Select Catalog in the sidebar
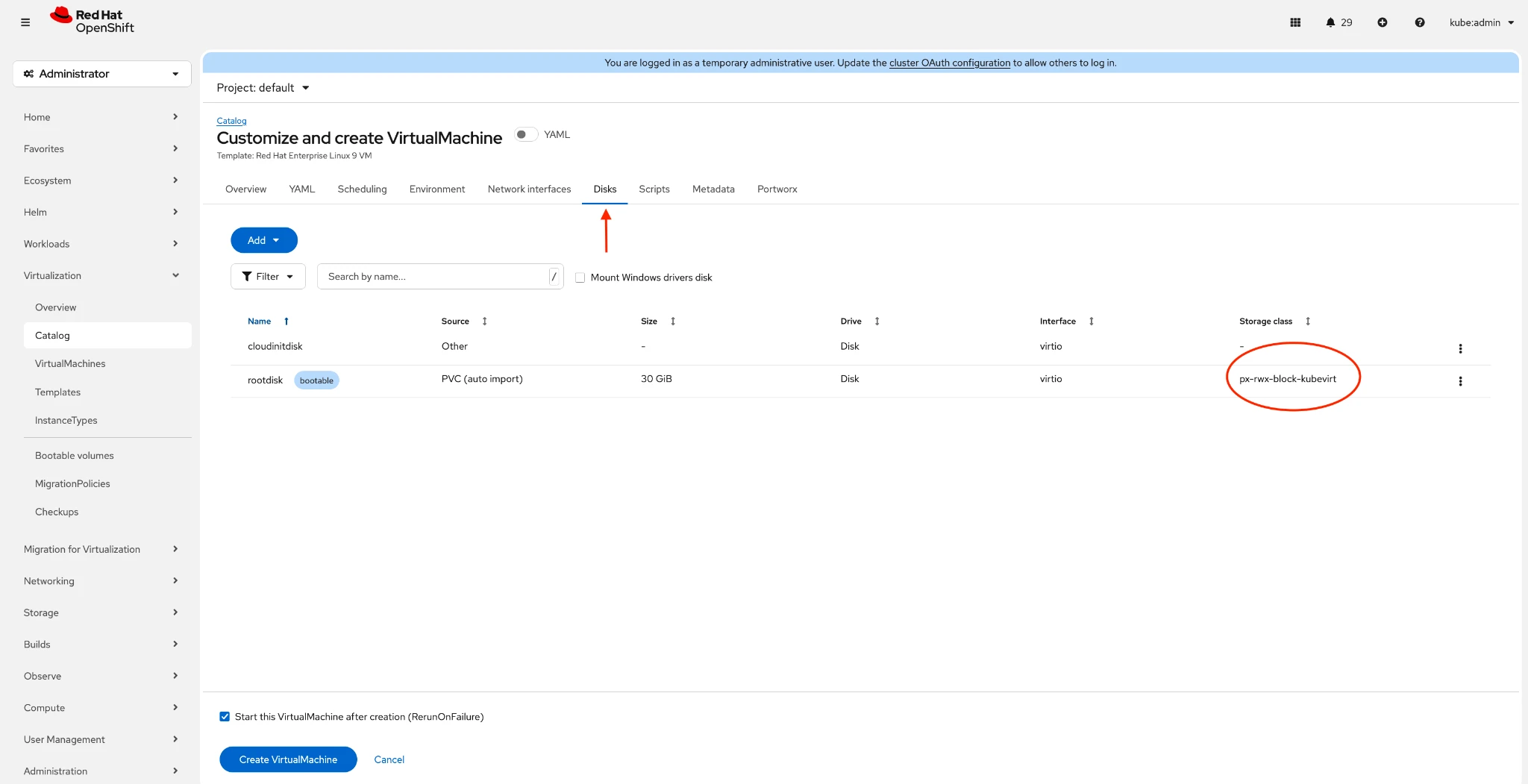1528x784 pixels. pos(107,336)
